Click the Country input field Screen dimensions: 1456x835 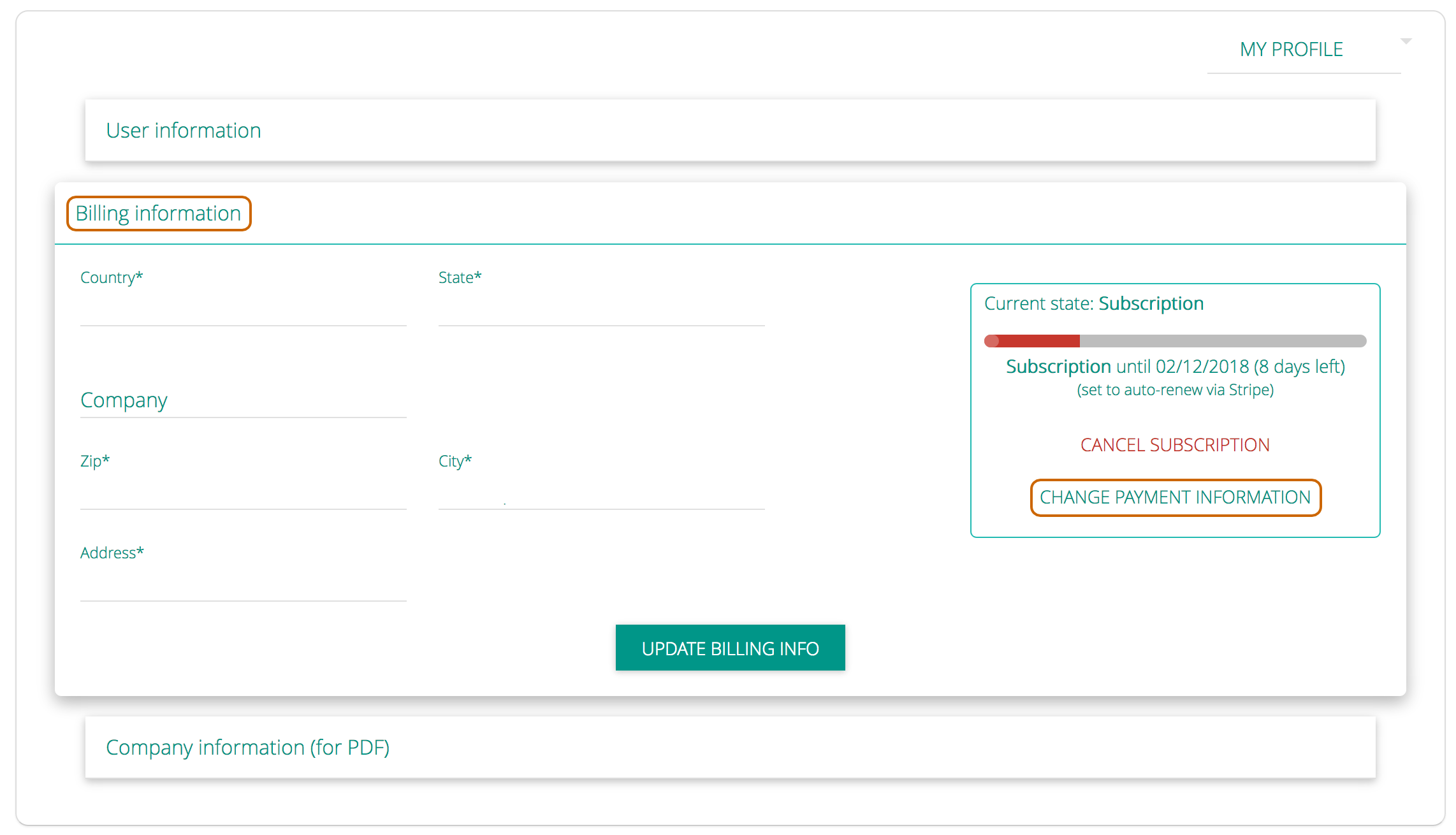(244, 309)
